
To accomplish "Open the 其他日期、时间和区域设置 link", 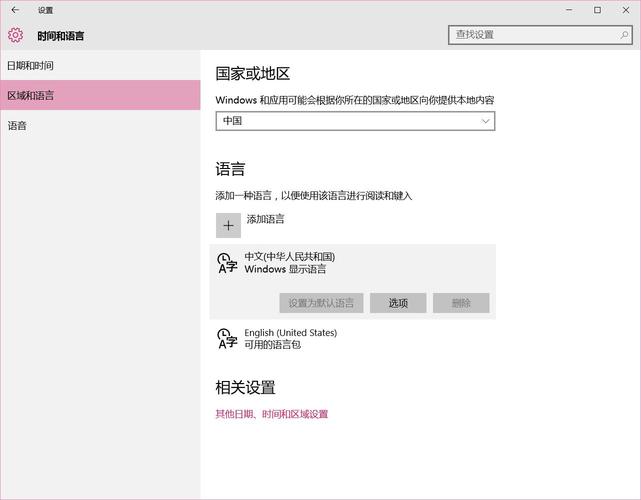I will (x=272, y=414).
